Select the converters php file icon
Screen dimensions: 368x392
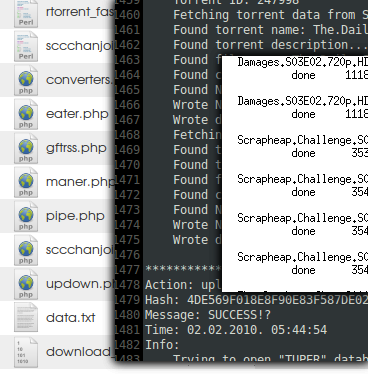tap(26, 80)
